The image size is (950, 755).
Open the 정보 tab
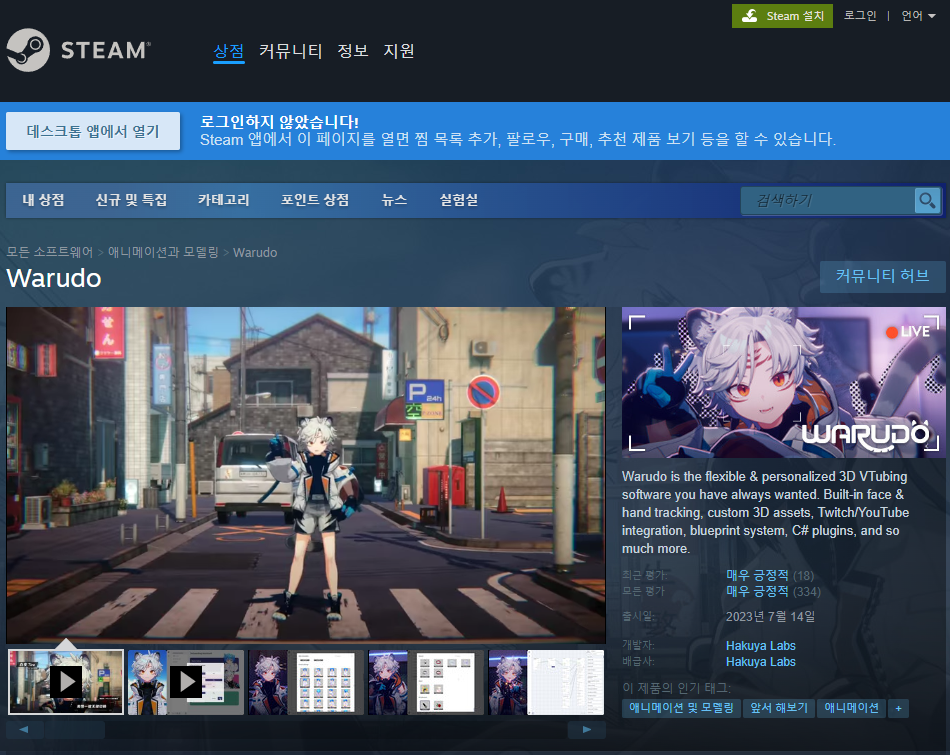coord(353,51)
